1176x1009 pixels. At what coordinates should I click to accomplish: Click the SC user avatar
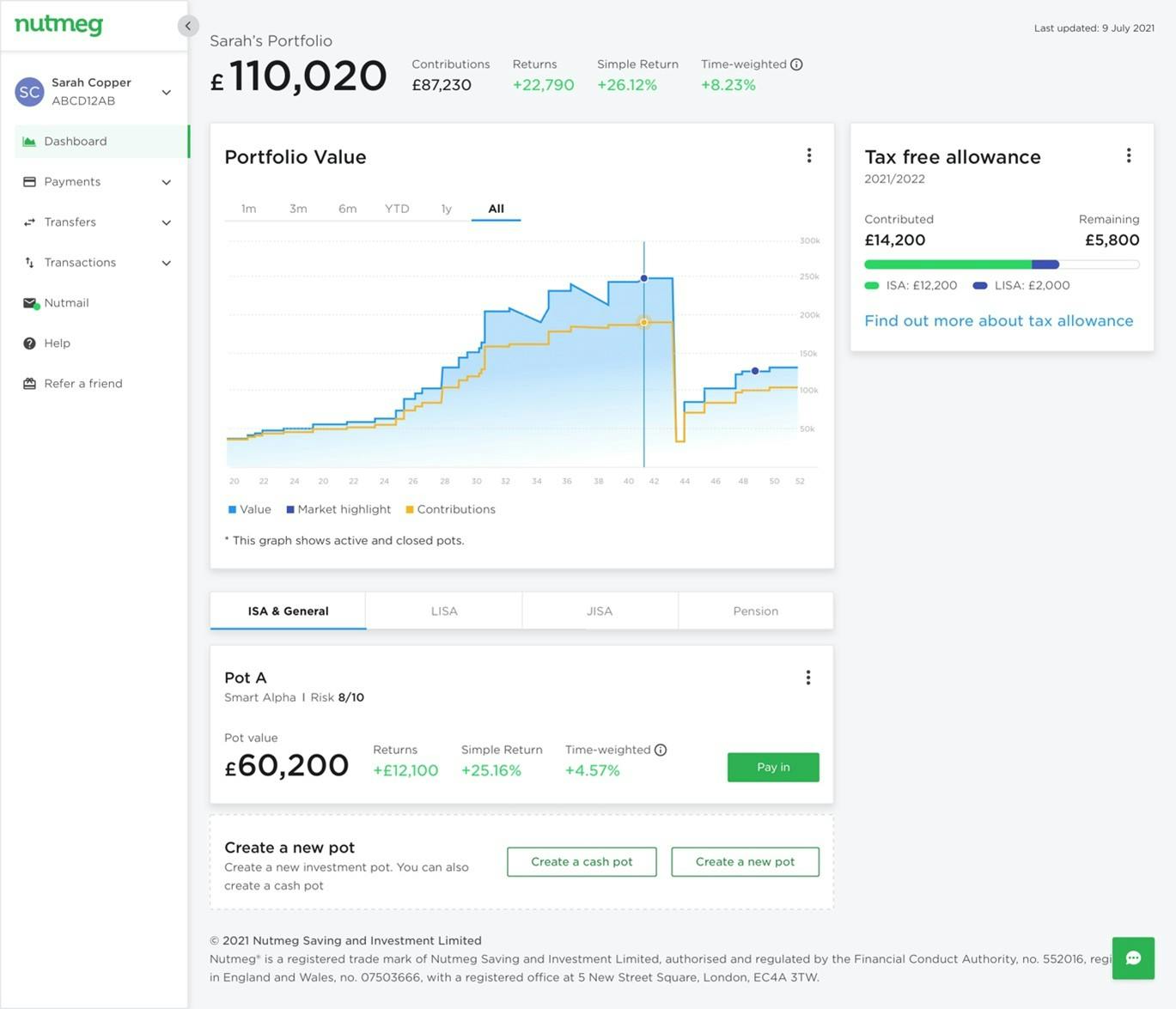pyautogui.click(x=30, y=92)
